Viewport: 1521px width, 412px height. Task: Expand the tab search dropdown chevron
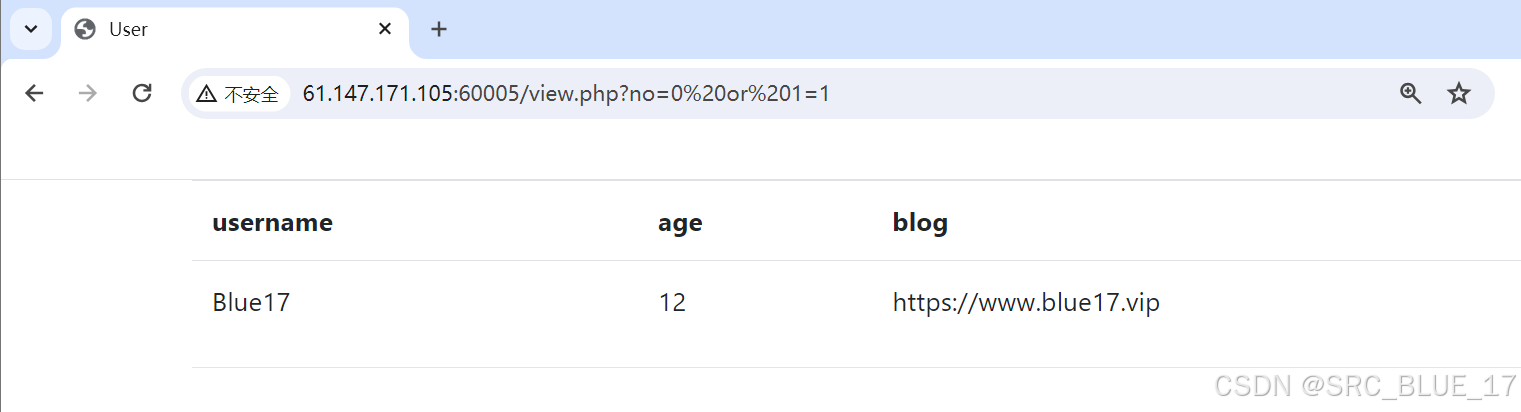click(30, 29)
